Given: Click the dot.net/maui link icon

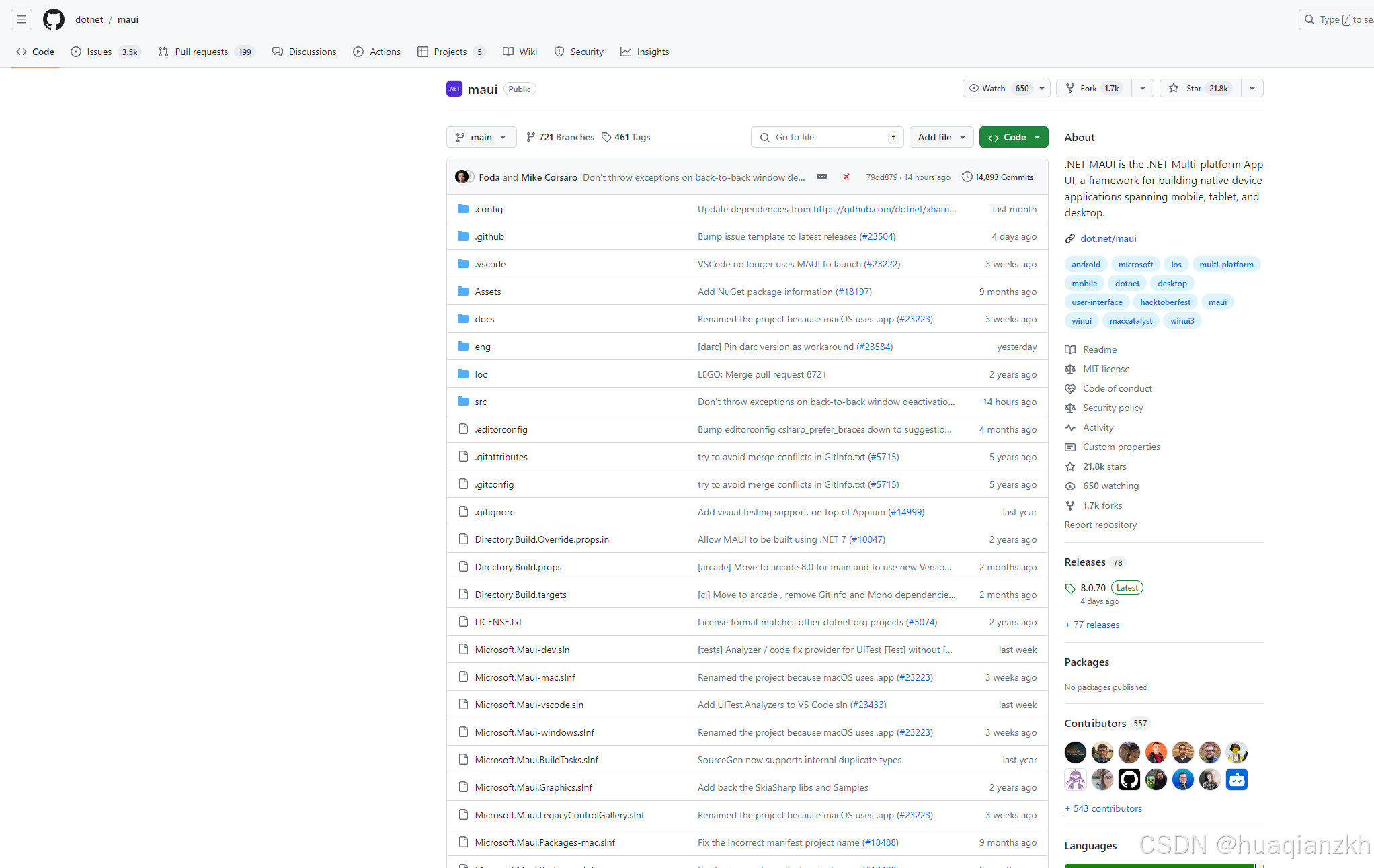Looking at the screenshot, I should [x=1070, y=238].
